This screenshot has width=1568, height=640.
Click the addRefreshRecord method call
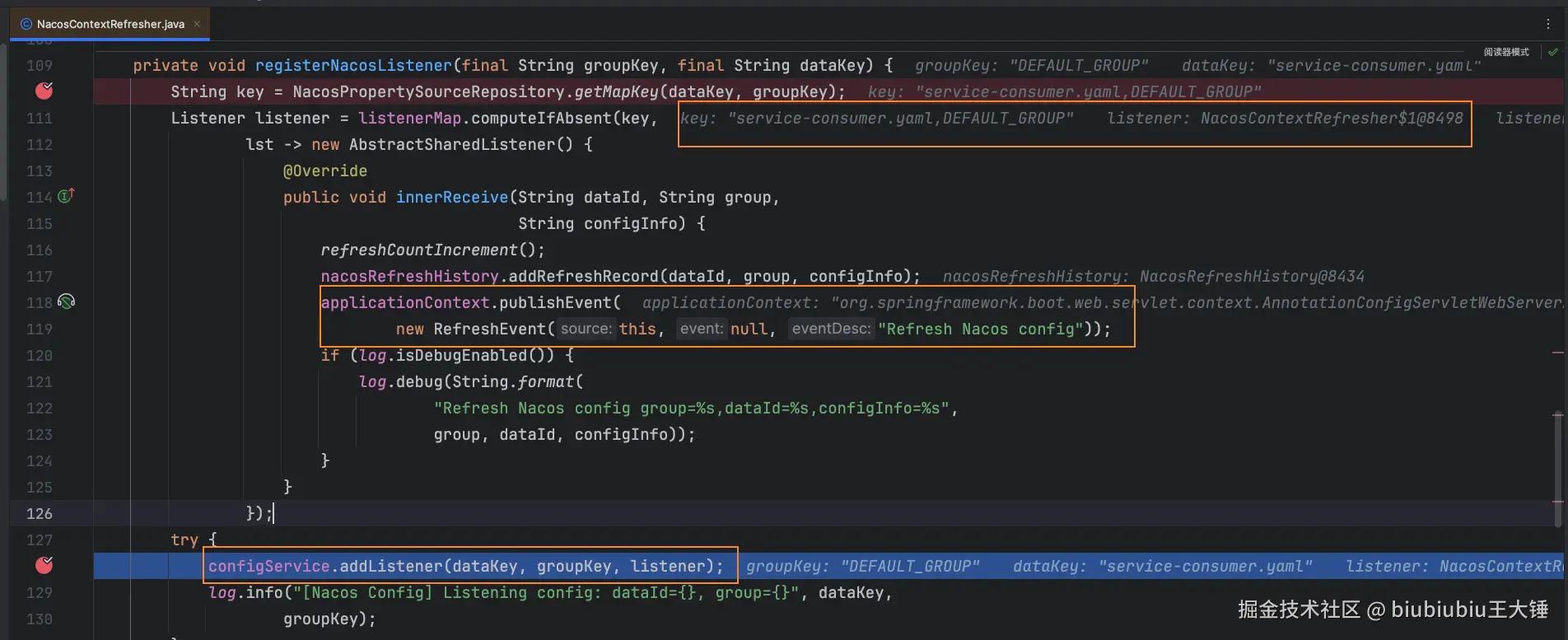point(584,276)
